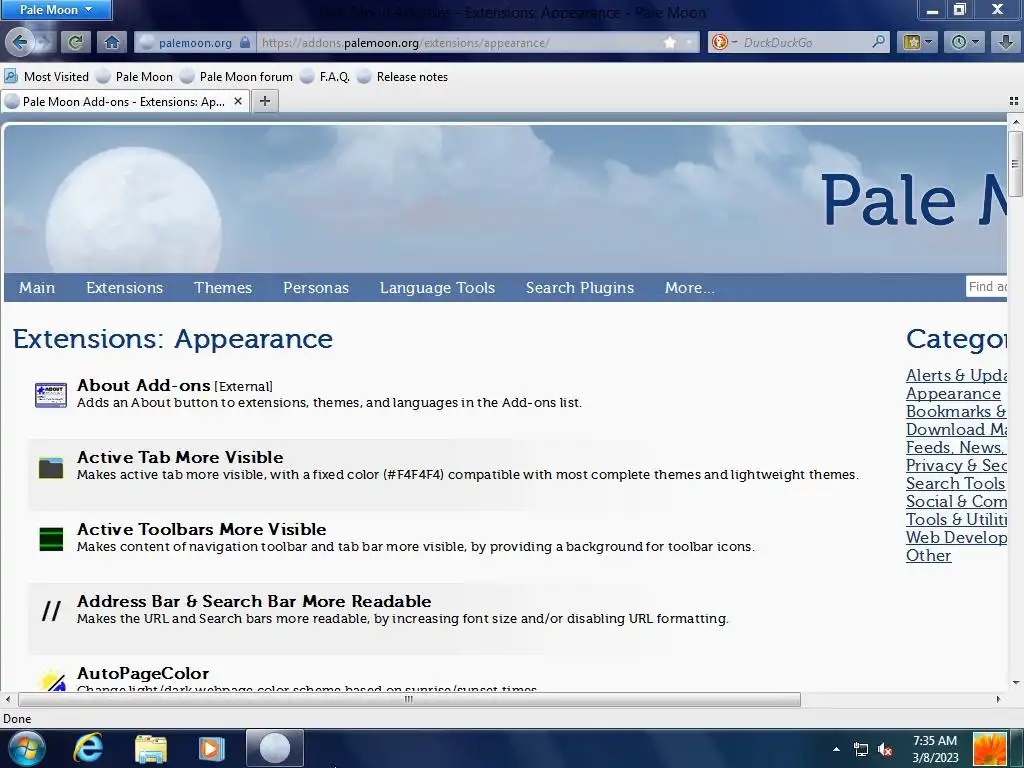
Task: Go to the Main navigation item
Action: (37, 287)
